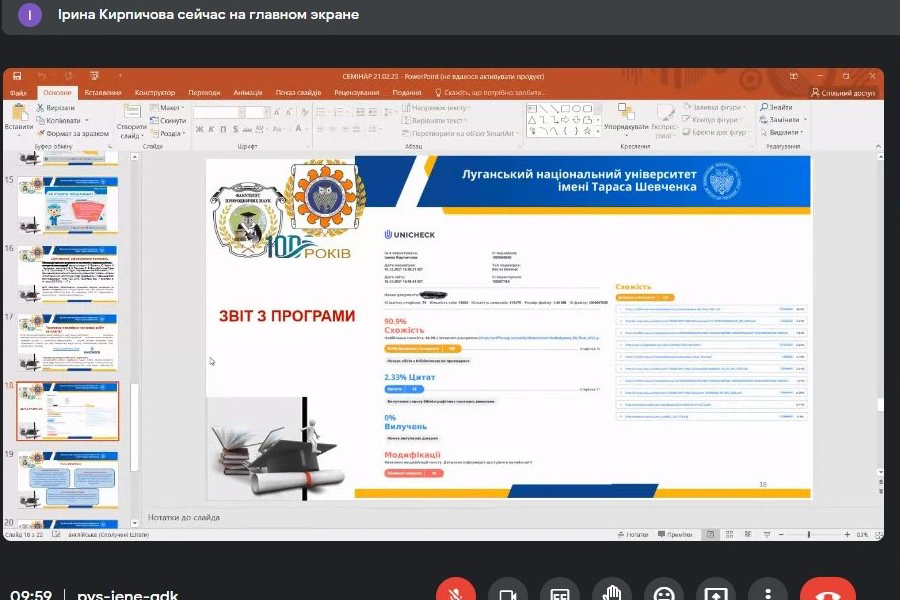
Task: Open the Файл tab
Action: (x=18, y=92)
